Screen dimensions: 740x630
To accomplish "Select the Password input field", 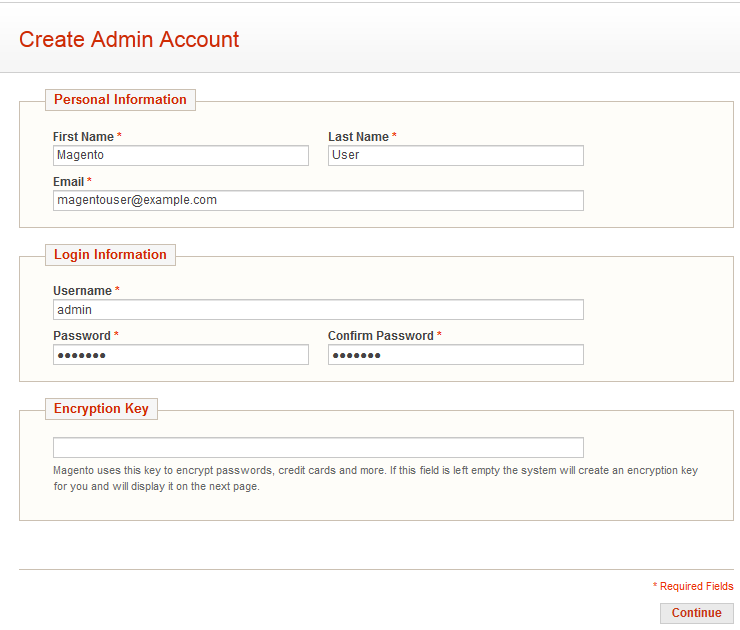I will 181,354.
